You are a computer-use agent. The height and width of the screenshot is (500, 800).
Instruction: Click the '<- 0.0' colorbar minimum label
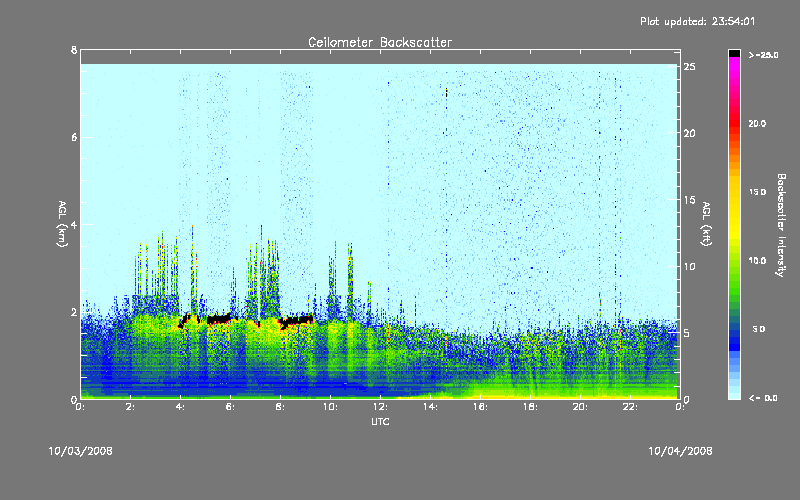tap(763, 398)
